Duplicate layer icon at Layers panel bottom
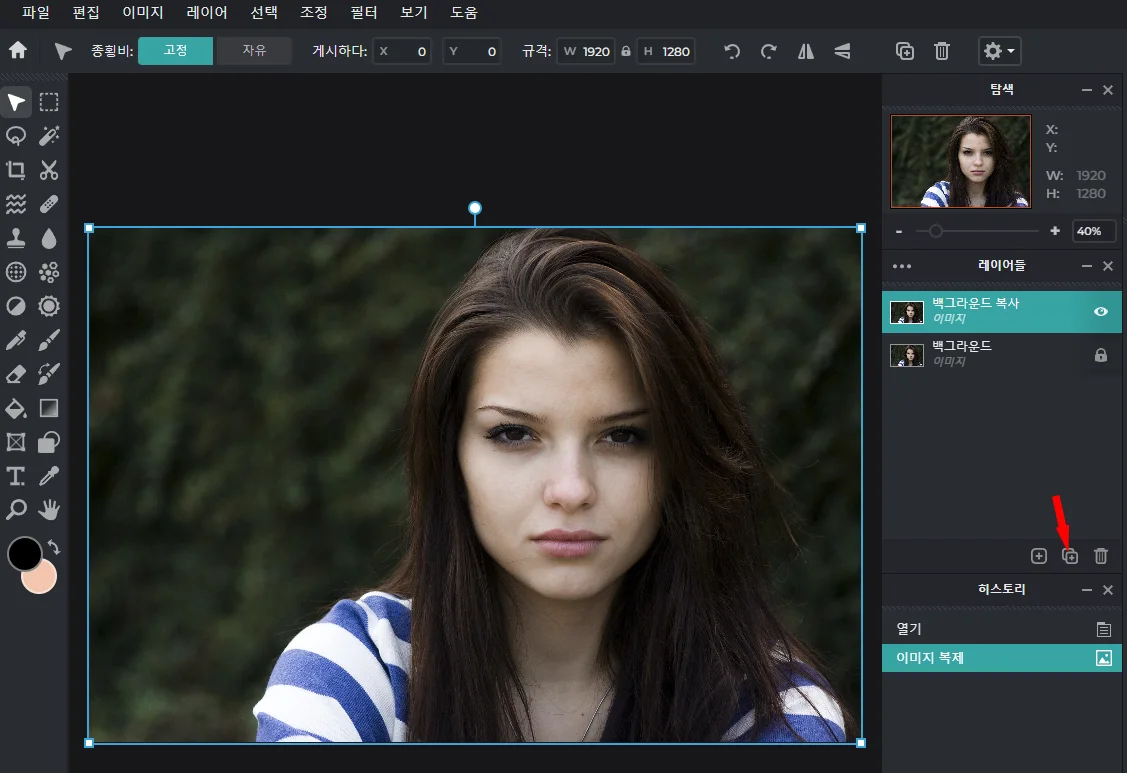The height and width of the screenshot is (773, 1127). (1070, 556)
